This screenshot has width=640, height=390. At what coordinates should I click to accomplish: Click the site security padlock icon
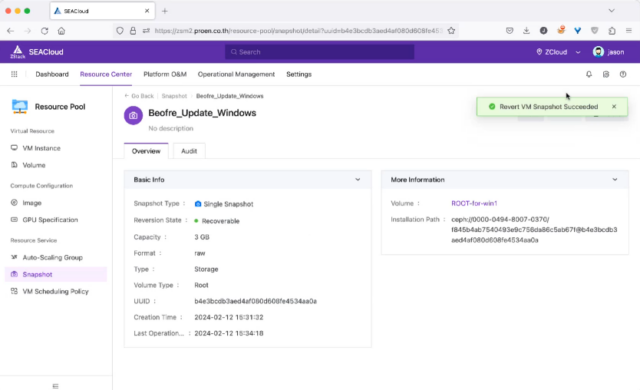click(133, 31)
